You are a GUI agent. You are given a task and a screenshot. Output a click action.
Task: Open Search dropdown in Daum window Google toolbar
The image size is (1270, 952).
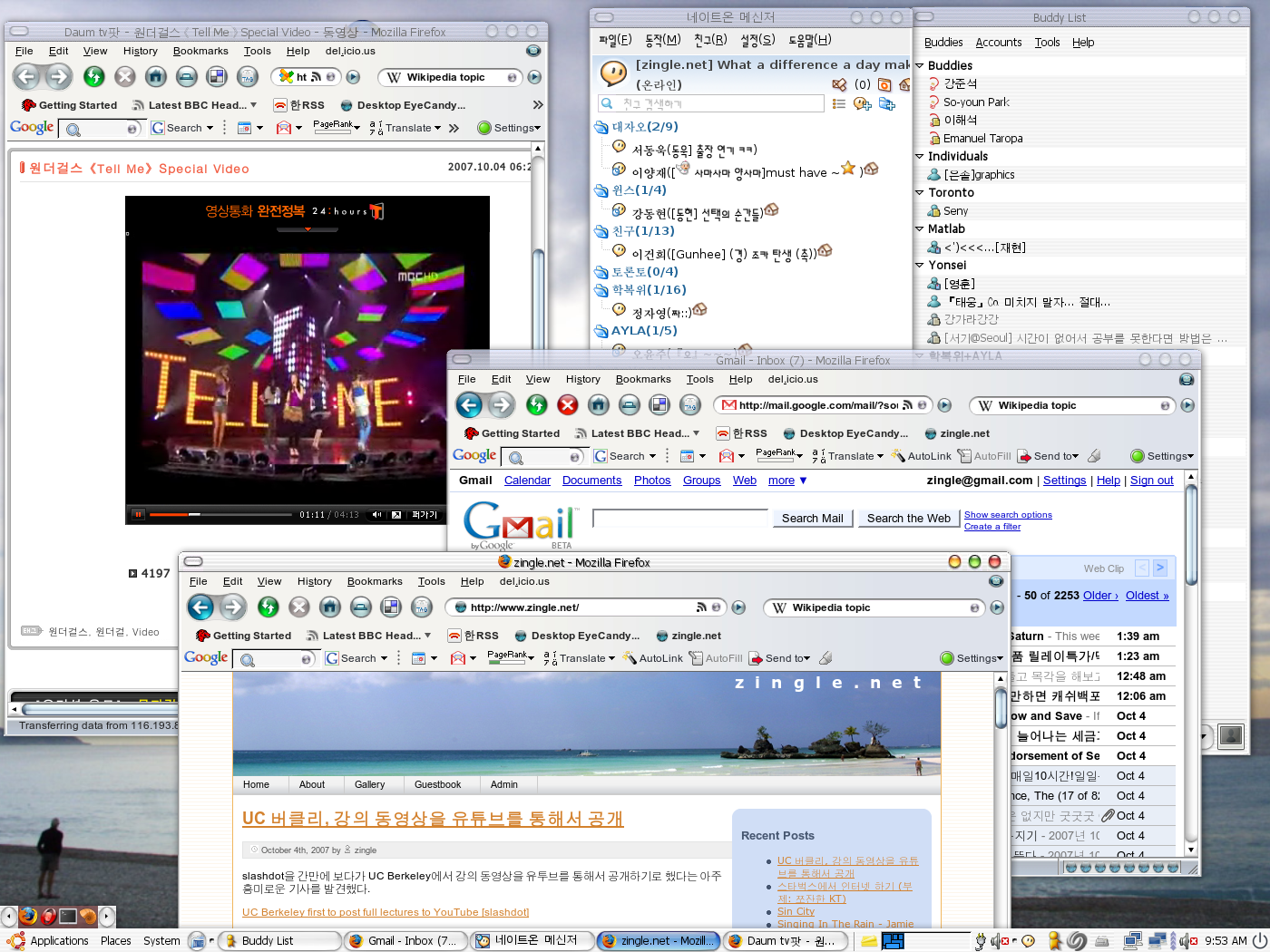(210, 128)
